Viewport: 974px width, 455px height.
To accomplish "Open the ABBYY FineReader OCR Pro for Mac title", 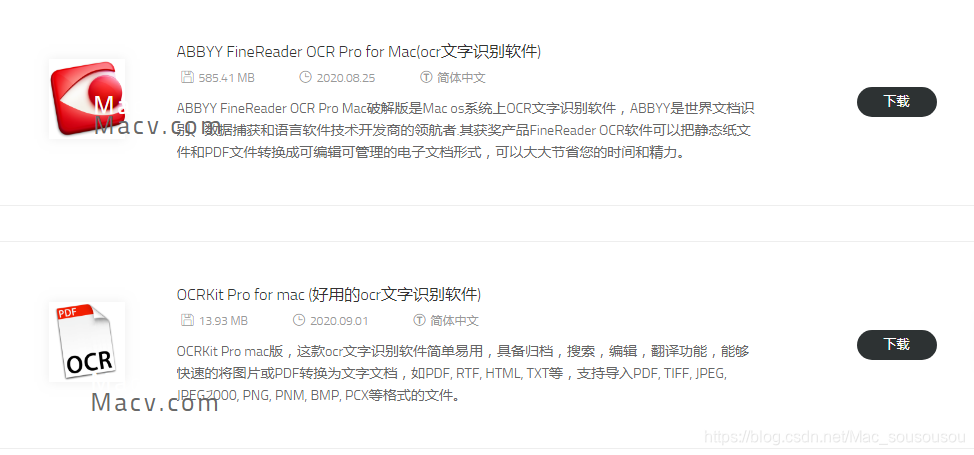I will click(x=359, y=52).
